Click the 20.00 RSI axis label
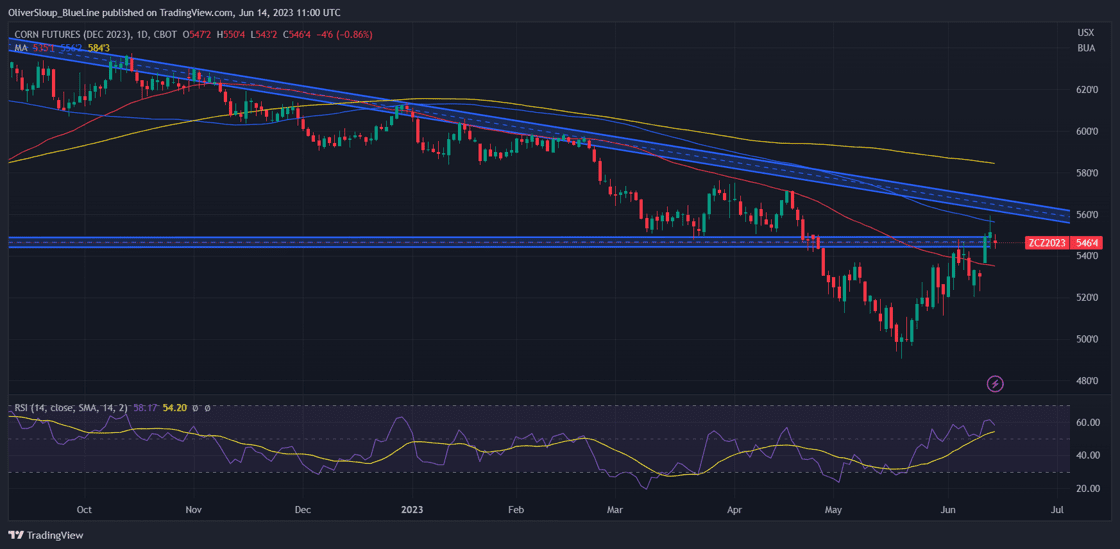This screenshot has width=1120, height=549. click(x=1088, y=488)
